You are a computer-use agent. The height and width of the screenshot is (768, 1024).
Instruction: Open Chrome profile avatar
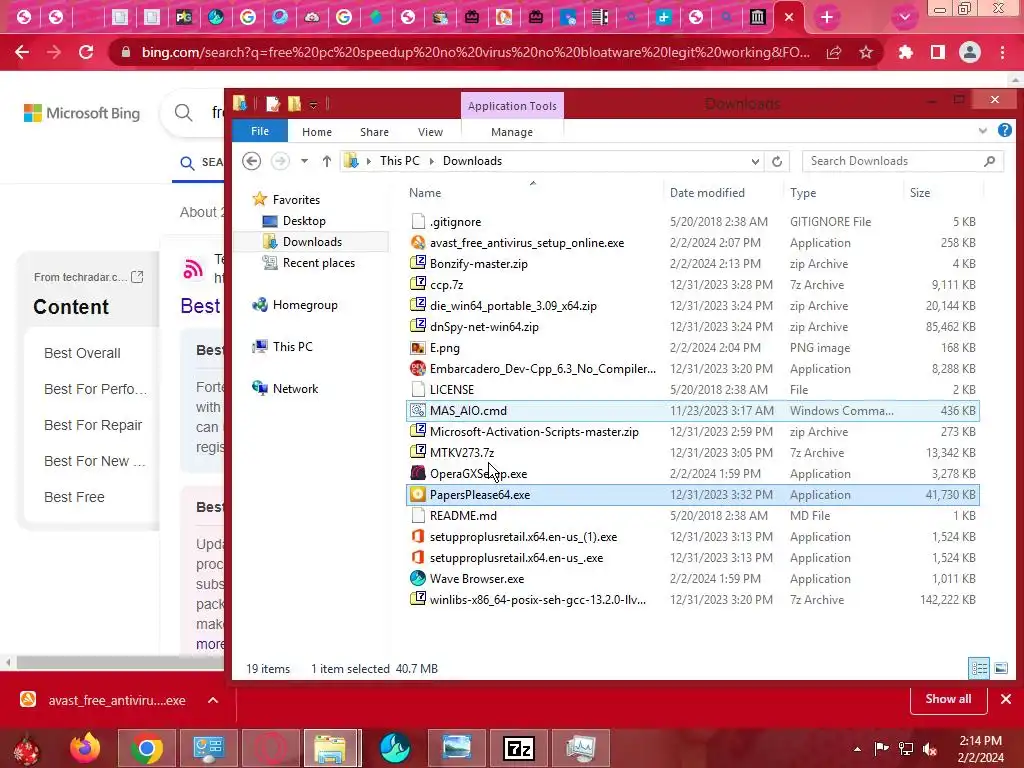[x=970, y=52]
